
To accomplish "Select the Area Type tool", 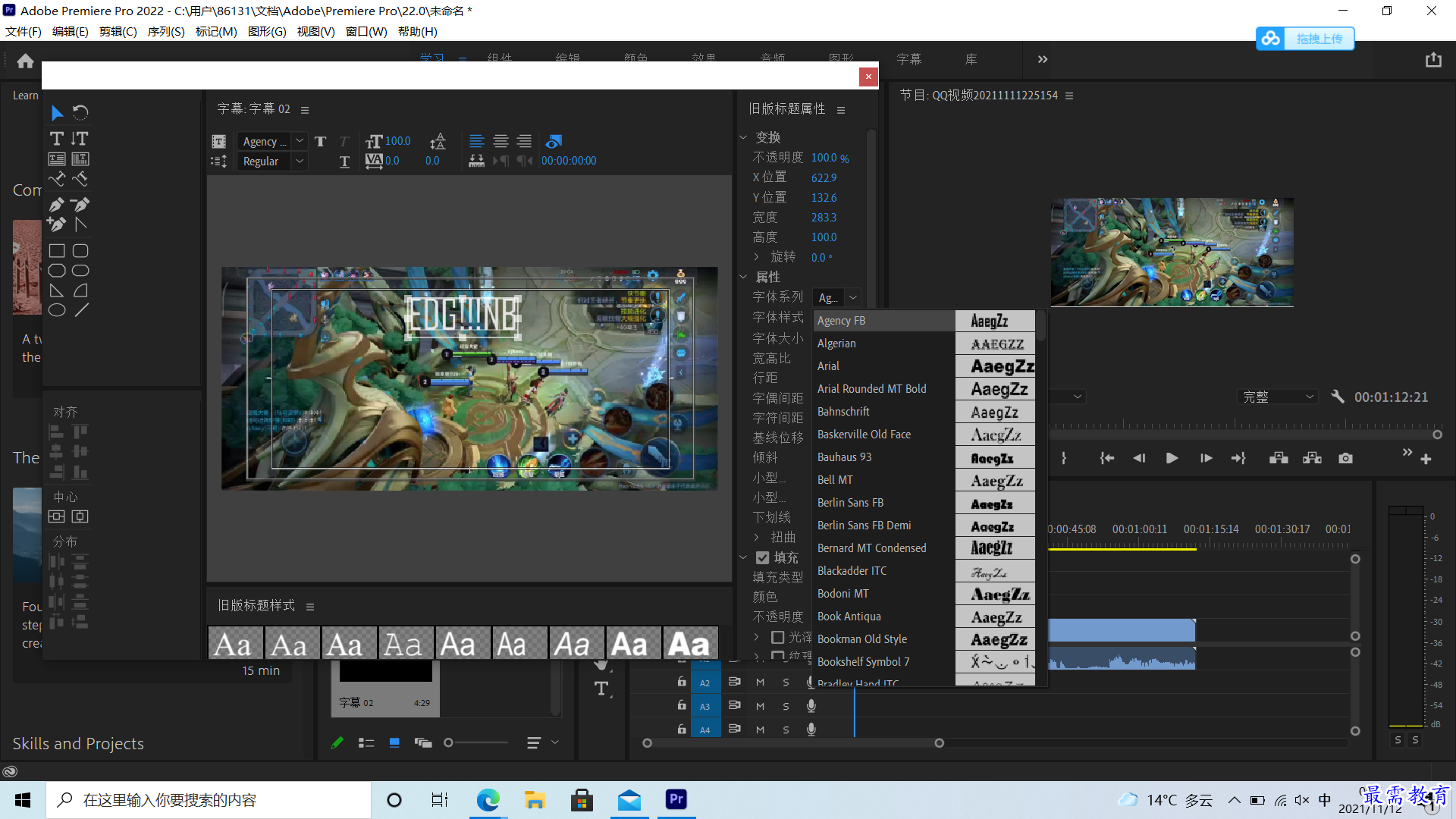I will [57, 158].
